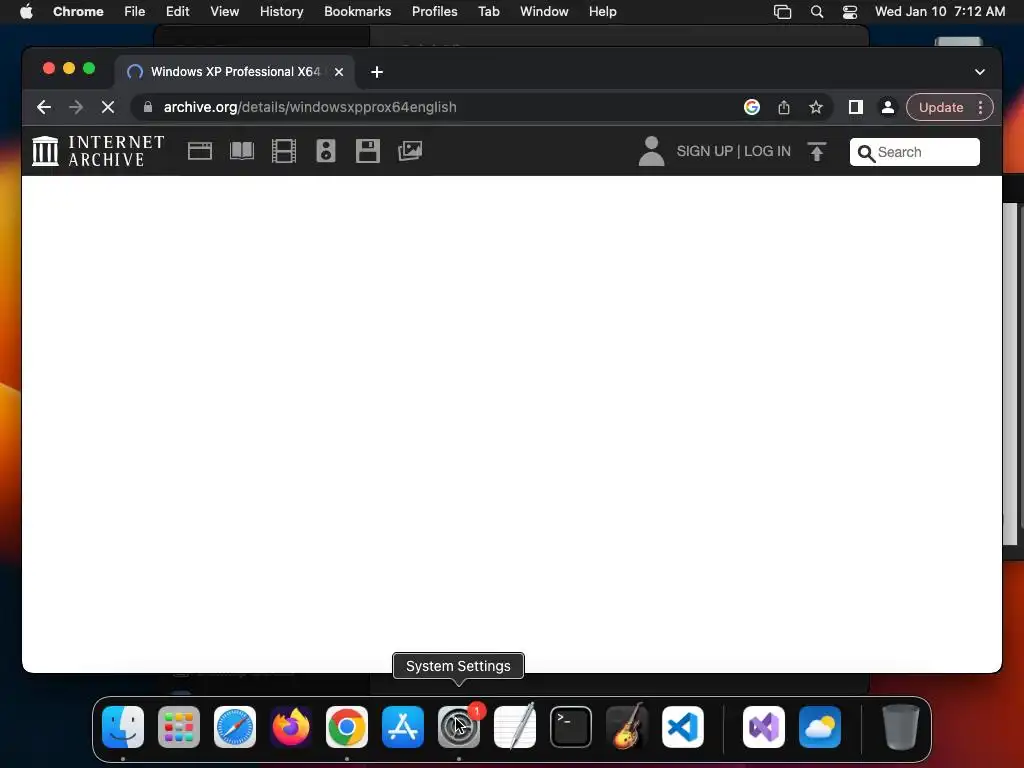The width and height of the screenshot is (1024, 768).
Task: Select the Windows XP Professional X64 tab
Action: tap(235, 72)
